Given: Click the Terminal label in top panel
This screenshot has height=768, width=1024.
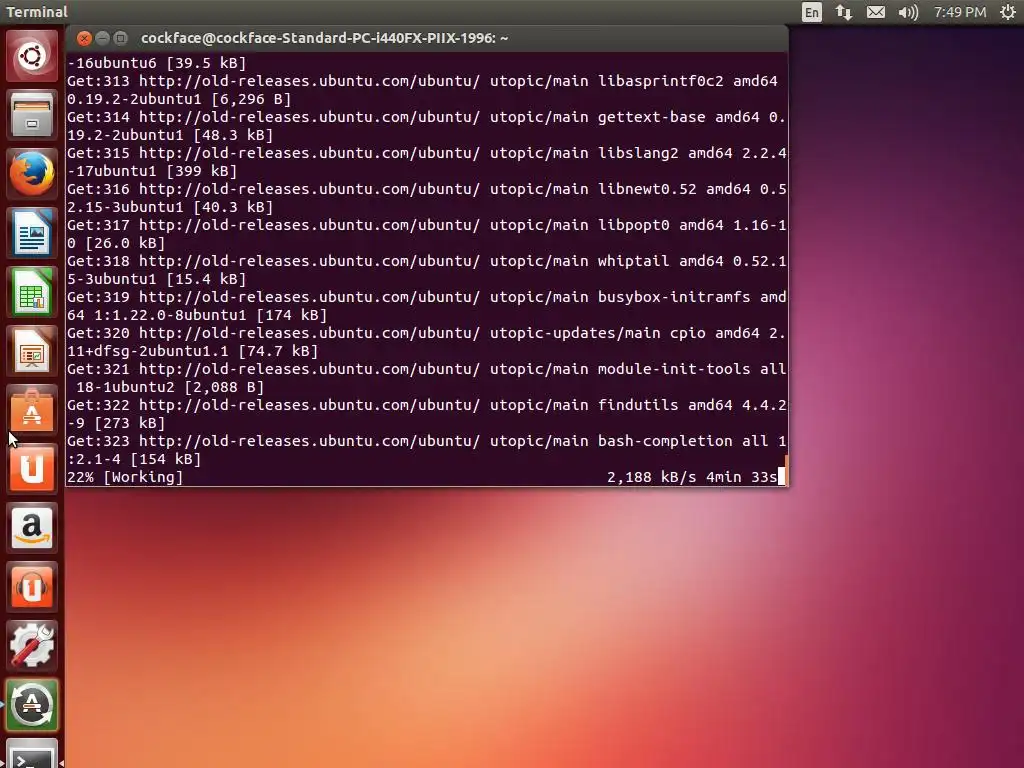Looking at the screenshot, I should (37, 12).
